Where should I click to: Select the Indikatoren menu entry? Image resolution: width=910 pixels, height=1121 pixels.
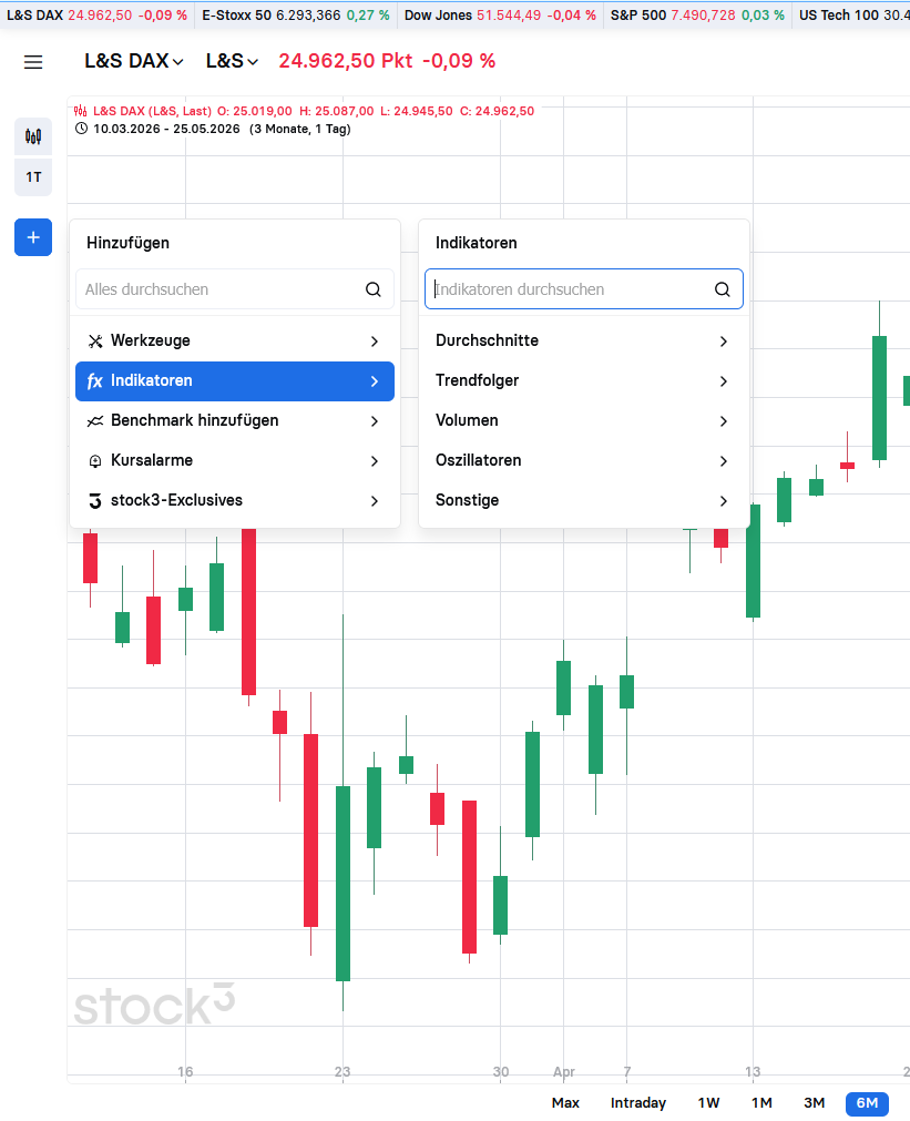(234, 381)
